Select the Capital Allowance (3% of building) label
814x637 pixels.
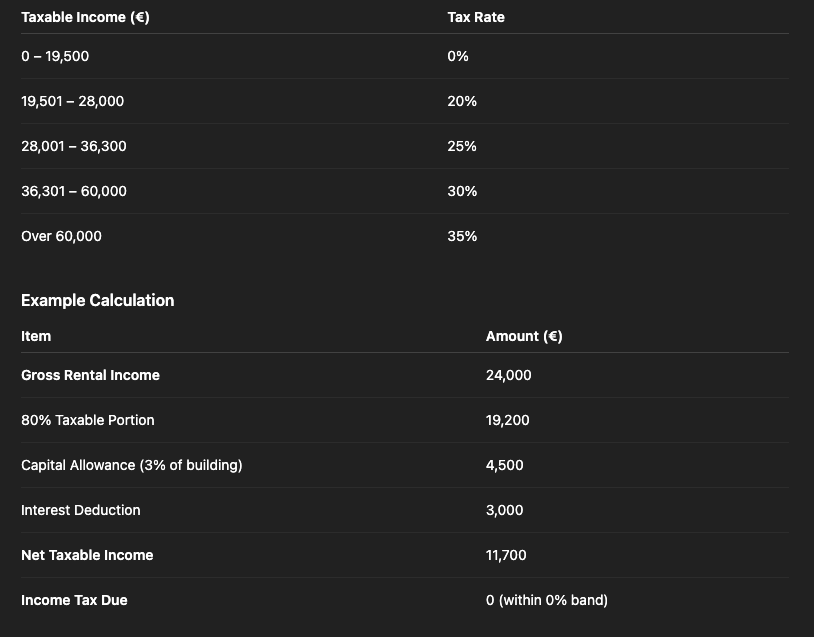[131, 465]
